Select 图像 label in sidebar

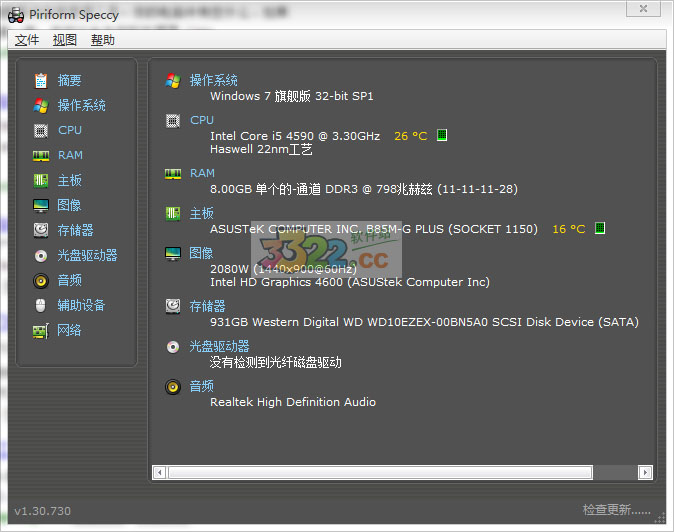69,205
